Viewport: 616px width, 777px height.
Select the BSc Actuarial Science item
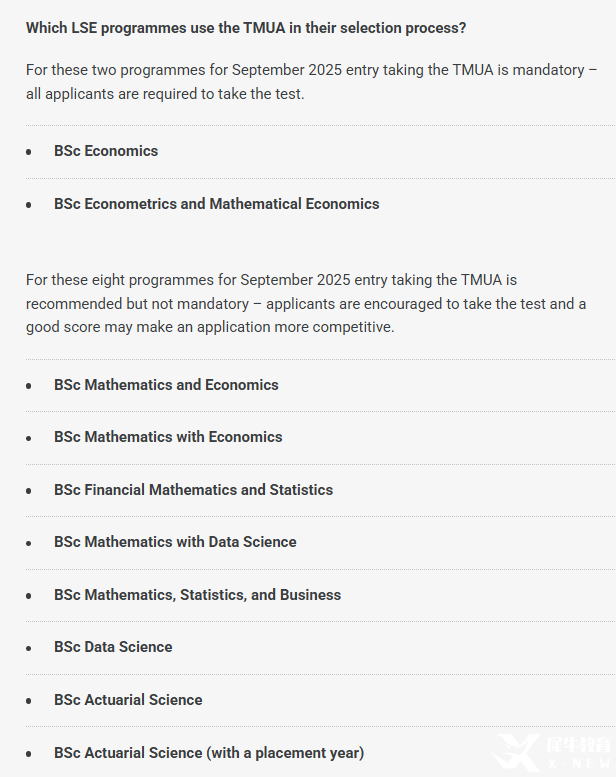128,700
